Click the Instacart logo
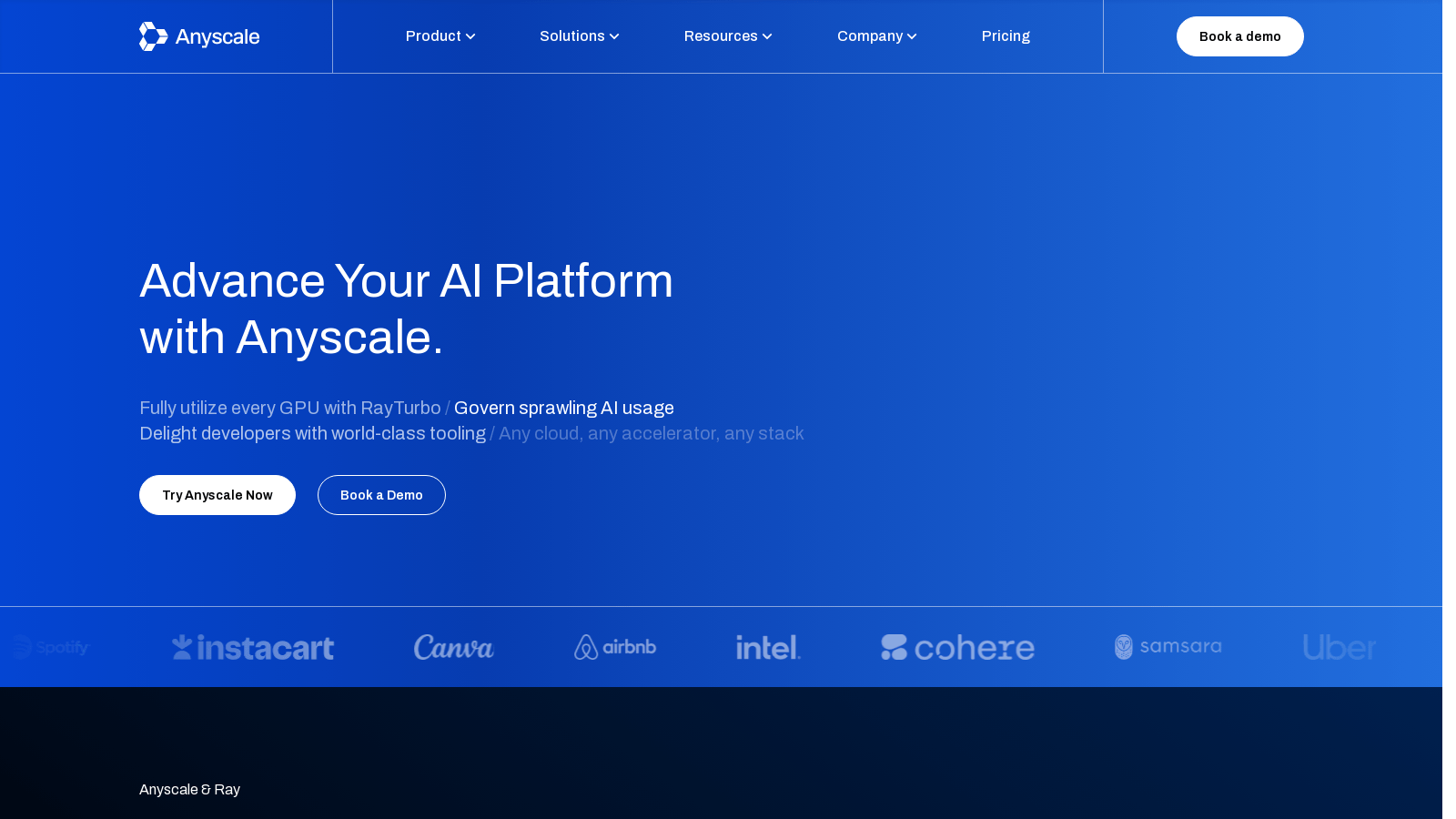 pyautogui.click(x=253, y=647)
